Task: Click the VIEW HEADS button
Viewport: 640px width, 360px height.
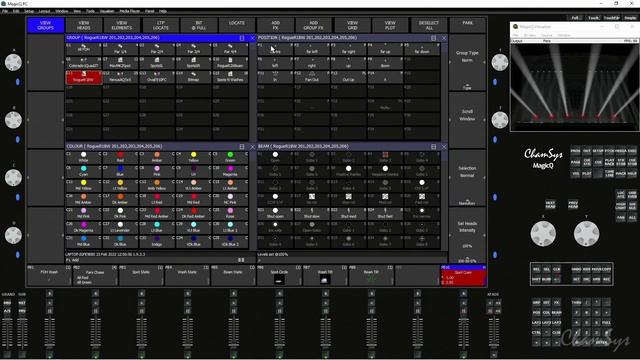Action: [84, 25]
